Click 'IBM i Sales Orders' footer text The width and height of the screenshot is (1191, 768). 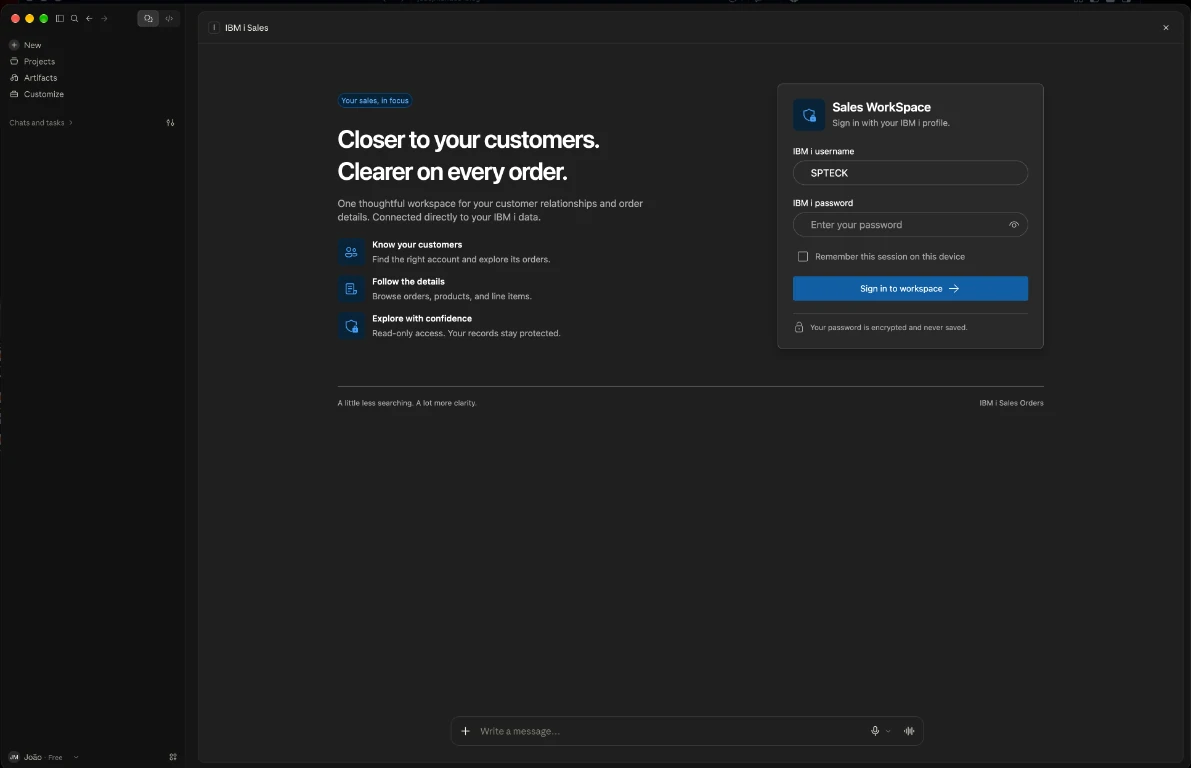(1011, 403)
